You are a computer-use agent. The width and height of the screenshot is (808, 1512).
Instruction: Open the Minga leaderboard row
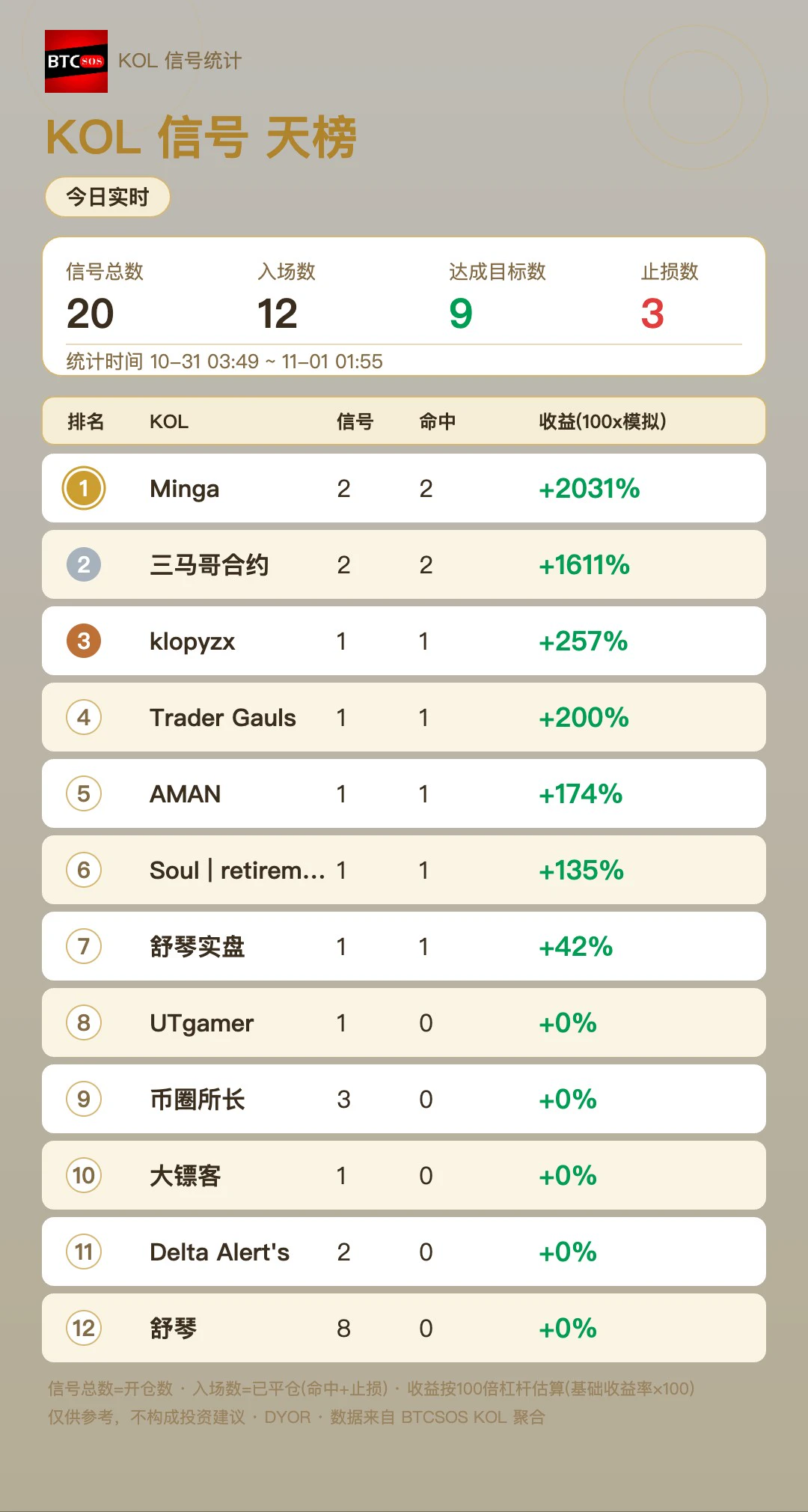(x=404, y=488)
